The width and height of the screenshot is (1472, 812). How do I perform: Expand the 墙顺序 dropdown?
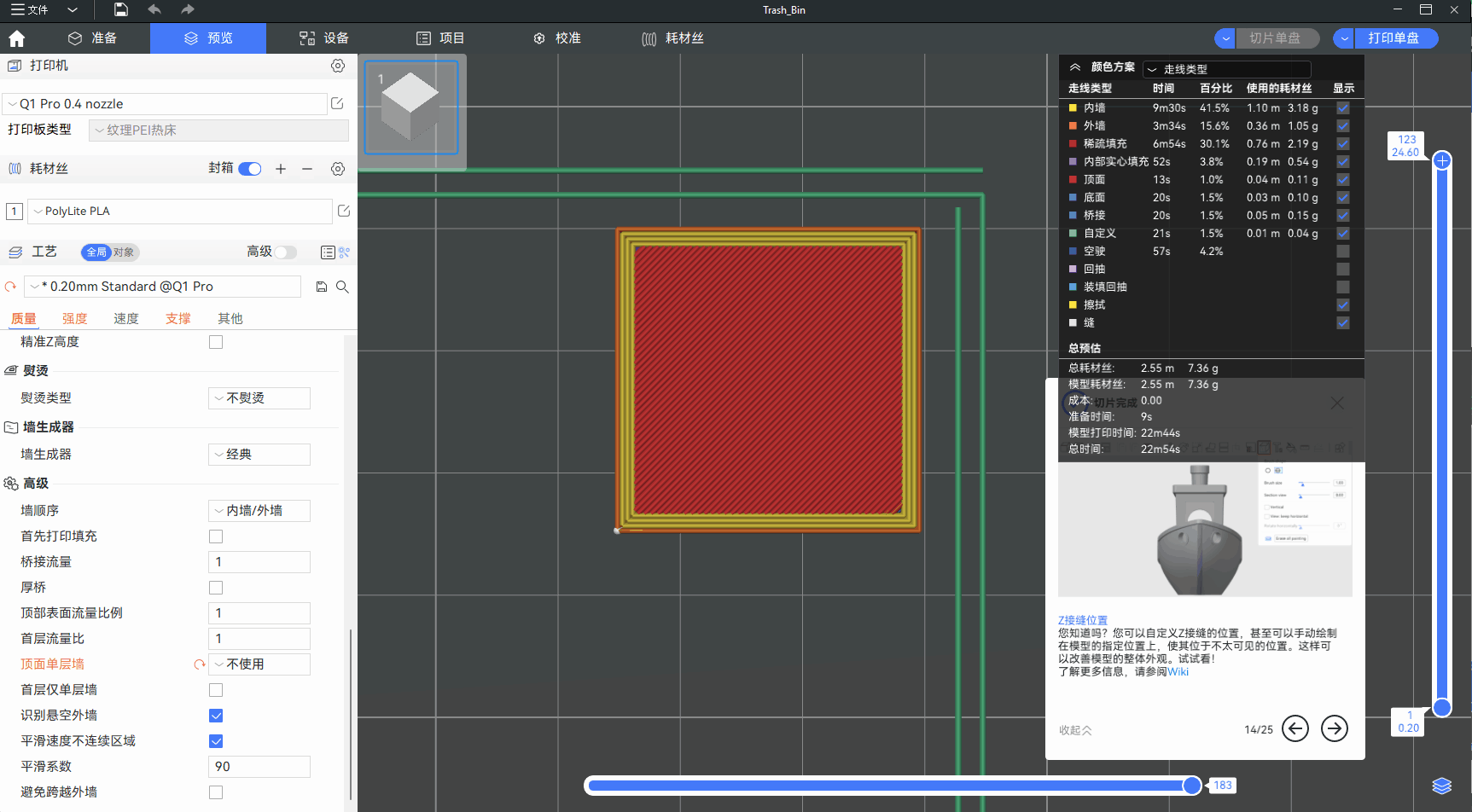[x=259, y=511]
